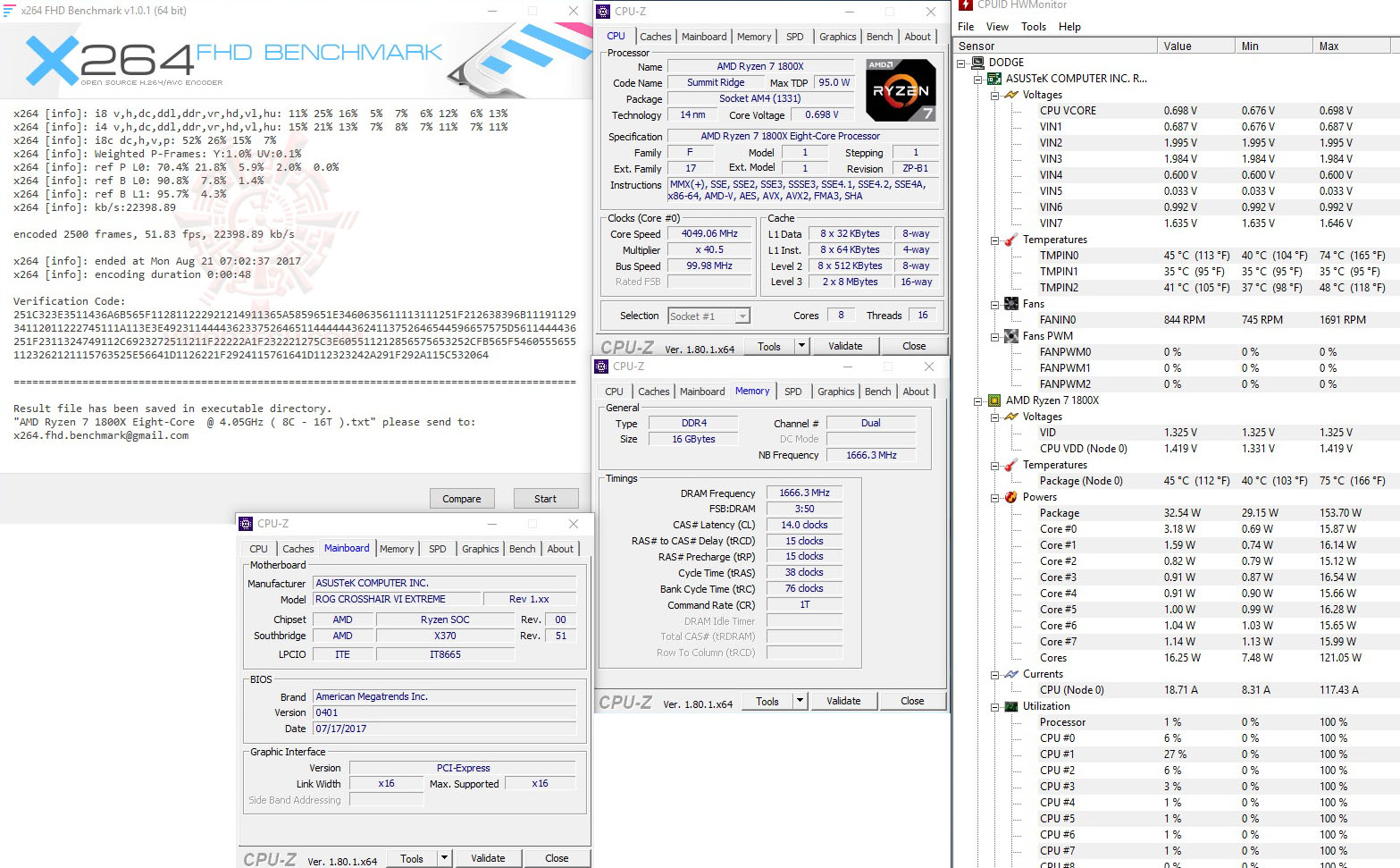This screenshot has width=1400, height=868.
Task: Click the ASUSTeK motherboard icon in HWMonitor
Action: click(x=993, y=78)
